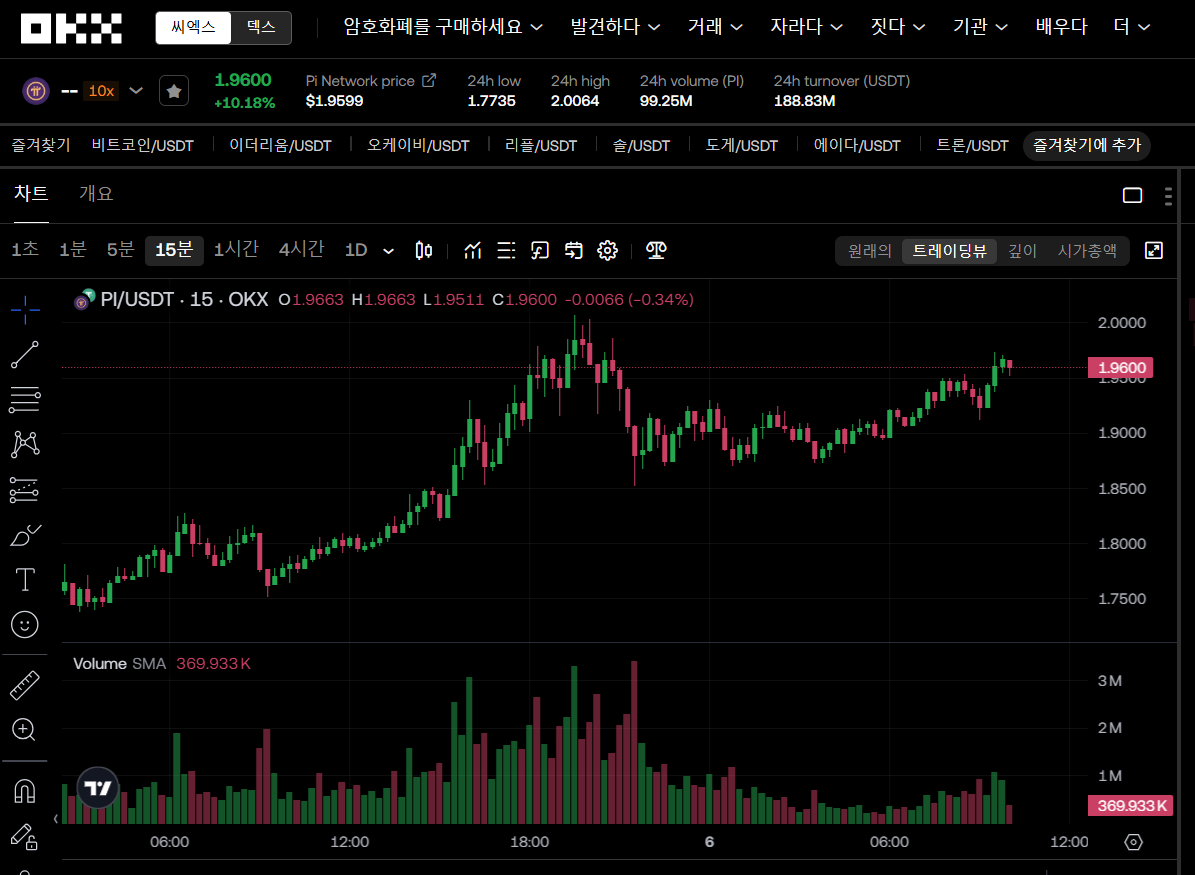Select the text annotation tool
The image size is (1195, 875).
tap(25, 579)
